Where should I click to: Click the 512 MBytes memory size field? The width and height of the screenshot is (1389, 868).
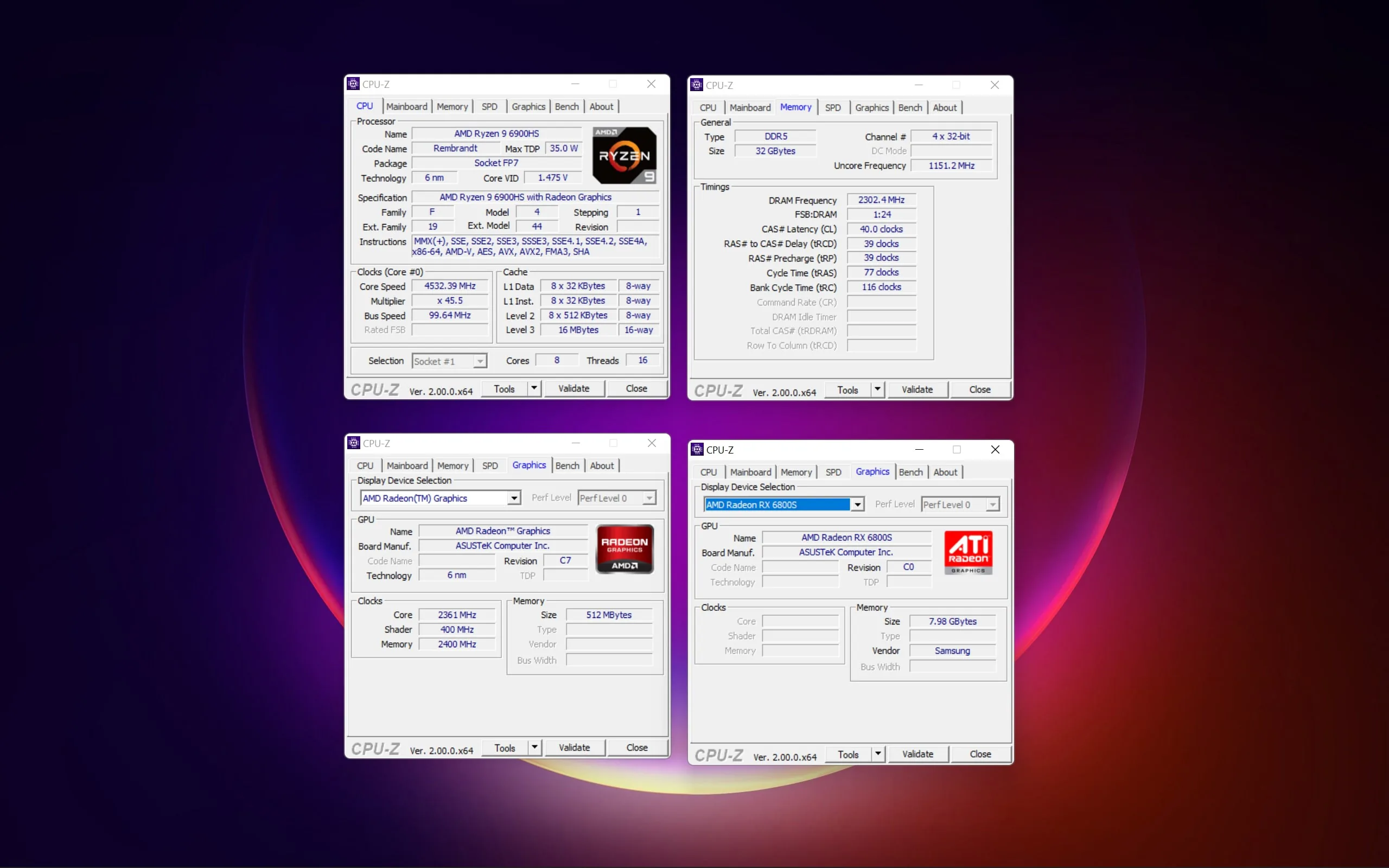click(609, 615)
